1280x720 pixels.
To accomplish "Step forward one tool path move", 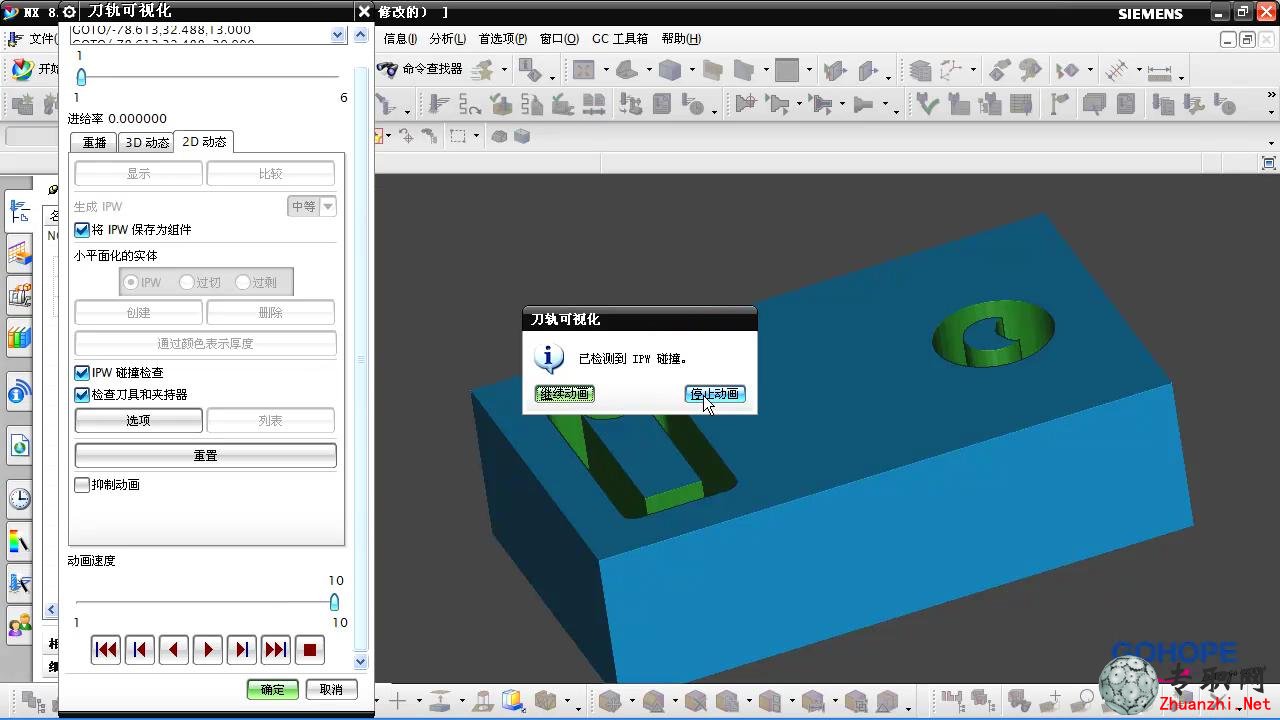I will (x=242, y=650).
